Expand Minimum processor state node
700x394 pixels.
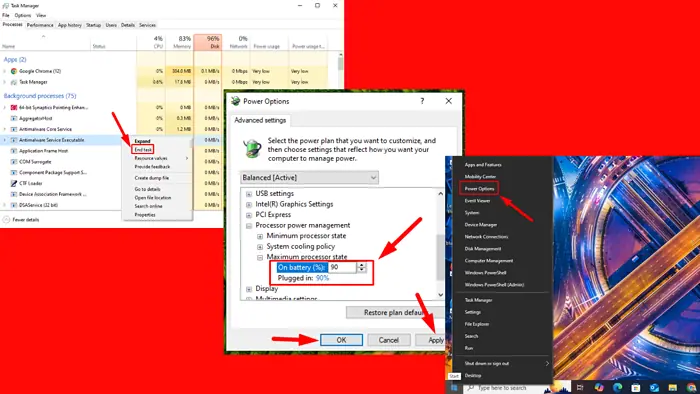pyautogui.click(x=260, y=236)
